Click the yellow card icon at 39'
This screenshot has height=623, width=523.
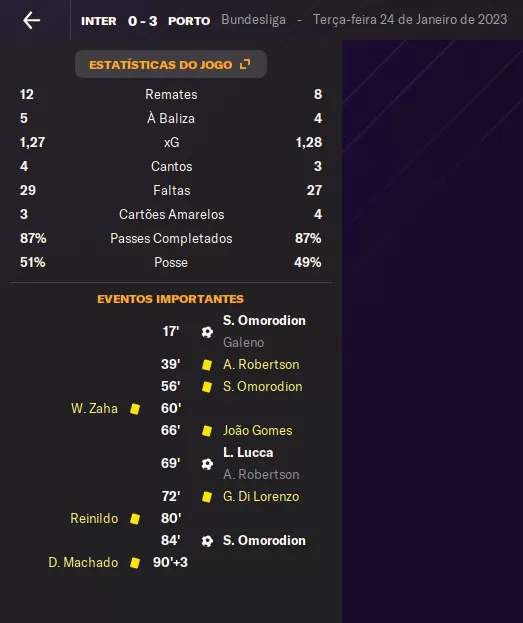click(207, 365)
